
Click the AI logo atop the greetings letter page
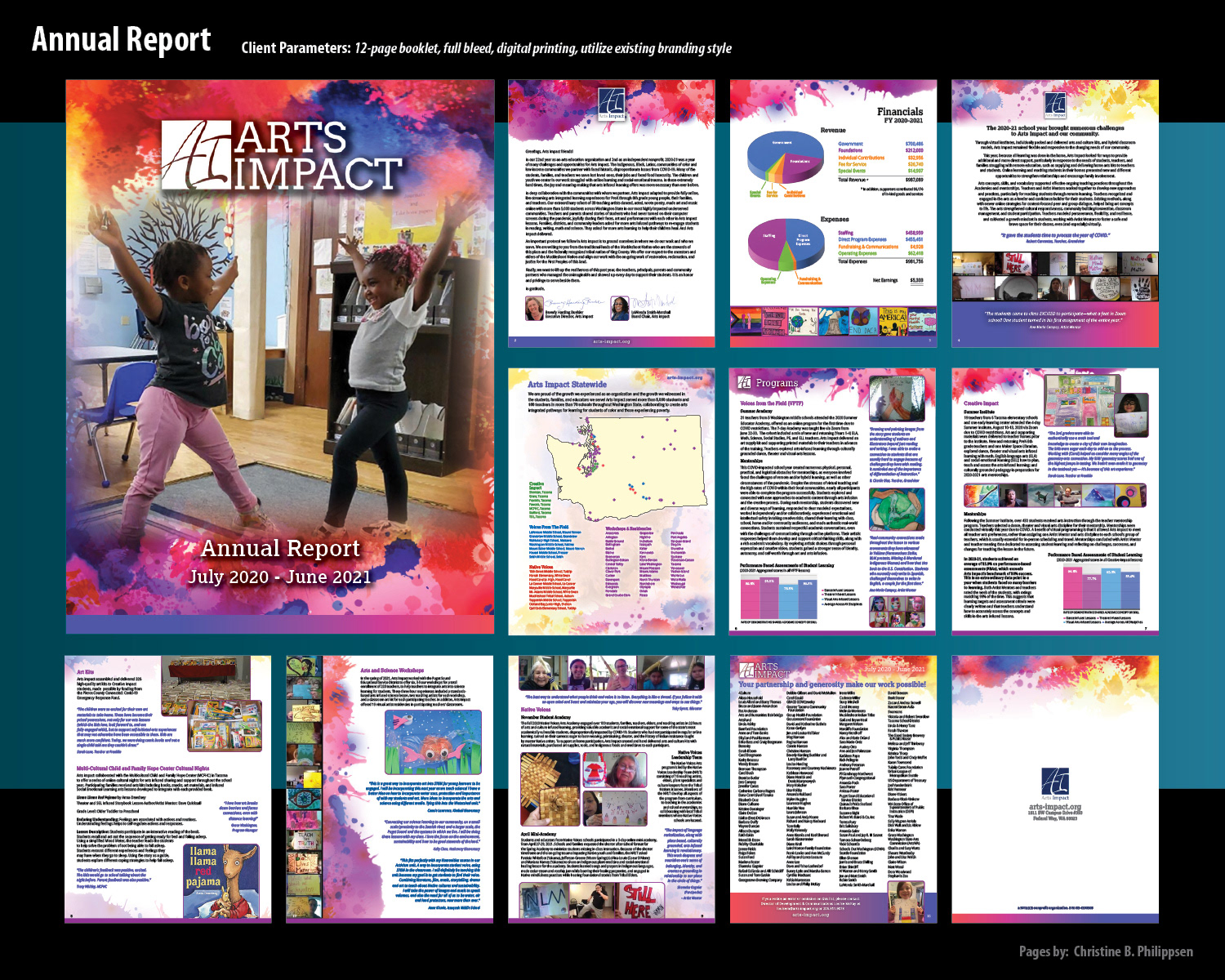point(611,105)
